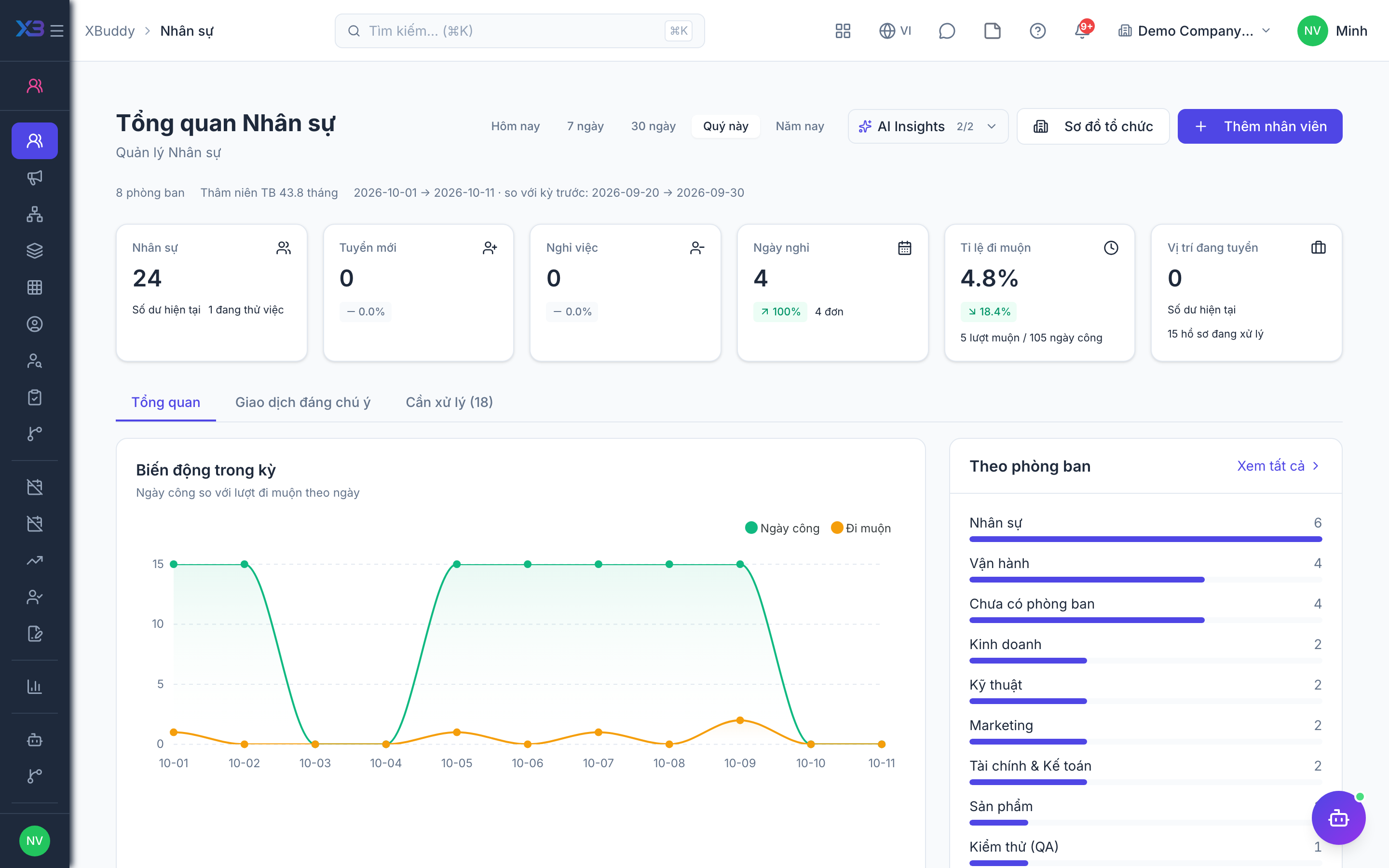Screen dimensions: 1389x868
Task: Open the stacked layers sidebar icon
Action: (34, 251)
